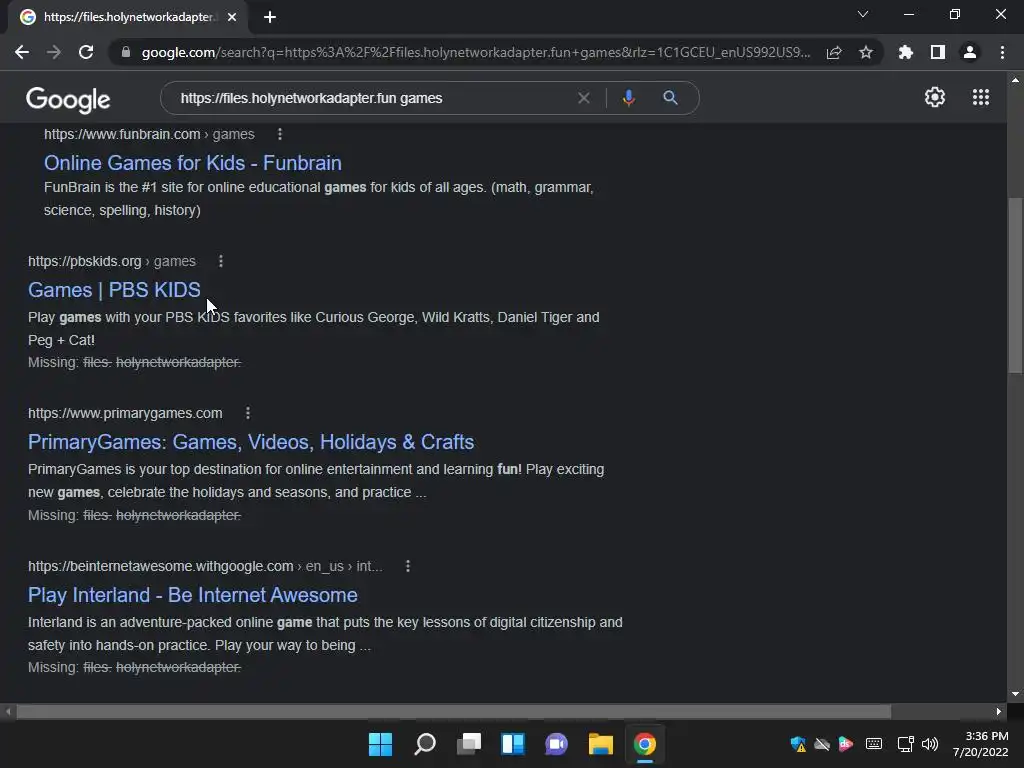
Task: Click the https://www.funbrain.com URL text
Action: (x=121, y=134)
